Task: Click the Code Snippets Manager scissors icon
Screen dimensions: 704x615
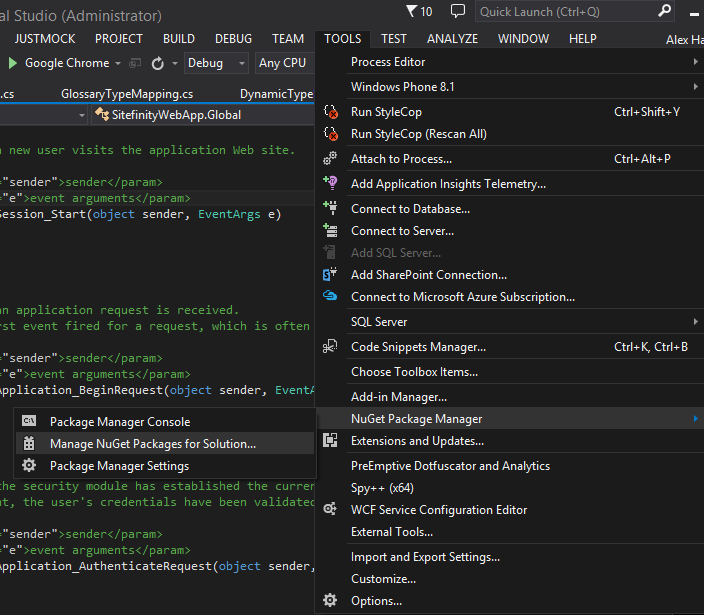Action: click(x=330, y=347)
